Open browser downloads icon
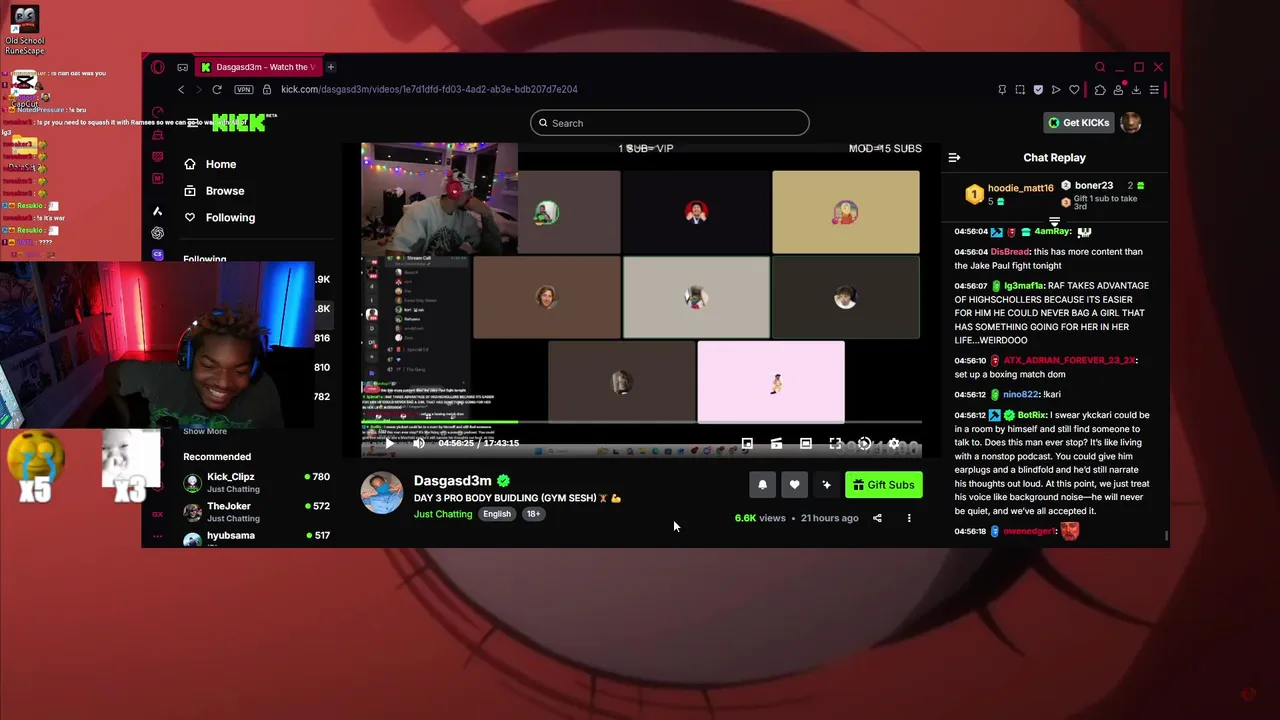 (x=1136, y=89)
